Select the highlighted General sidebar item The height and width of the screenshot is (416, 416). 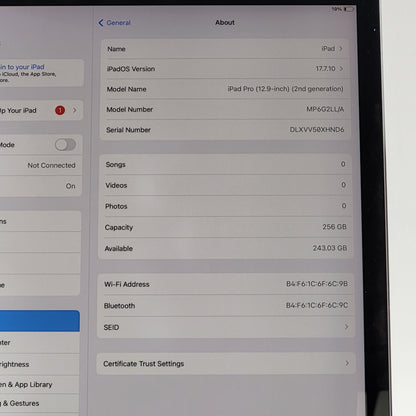point(40,321)
